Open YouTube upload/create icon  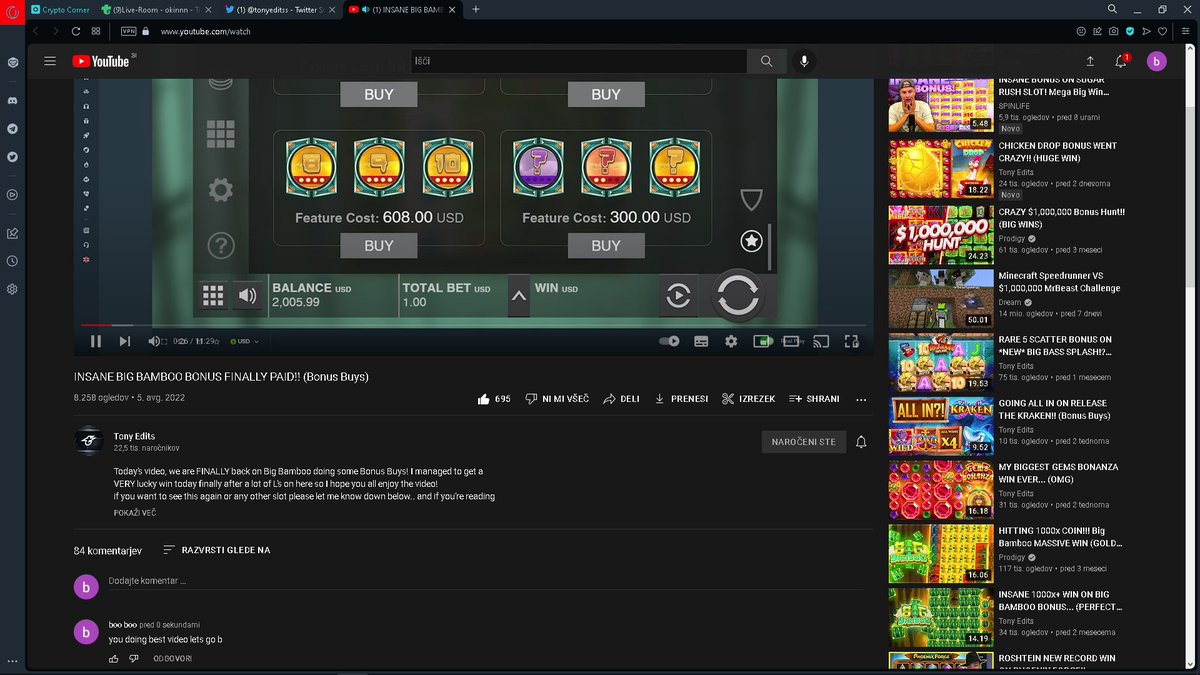click(1090, 61)
